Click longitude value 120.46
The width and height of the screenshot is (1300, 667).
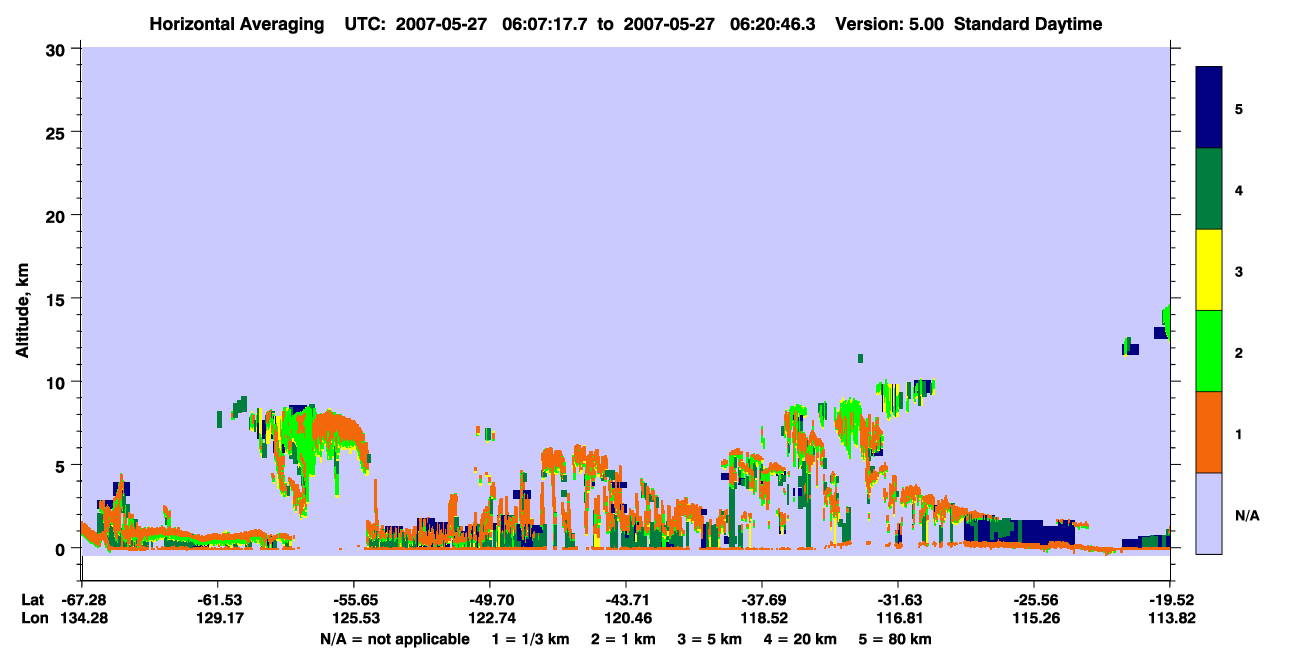pos(626,618)
